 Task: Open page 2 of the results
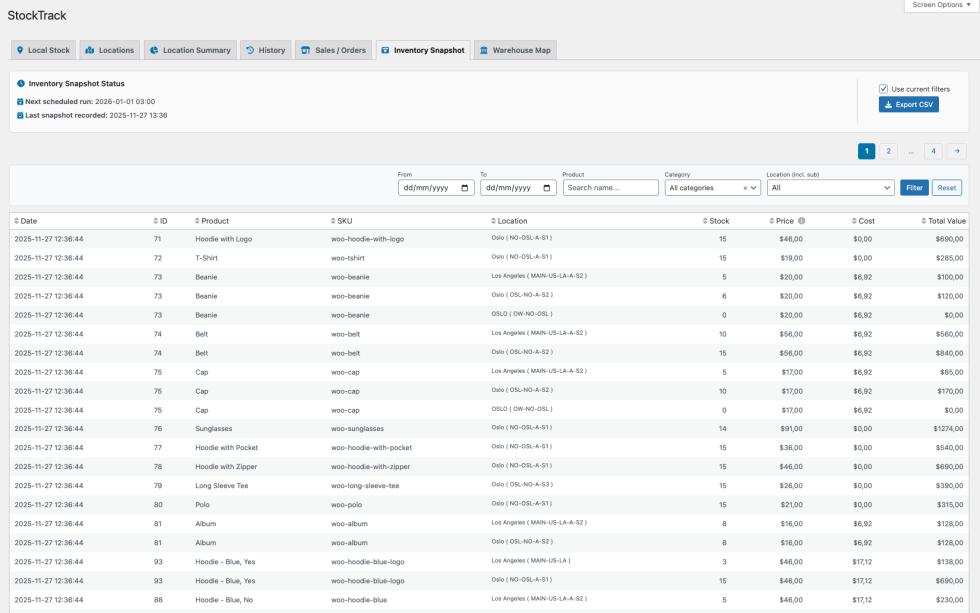tap(888, 150)
